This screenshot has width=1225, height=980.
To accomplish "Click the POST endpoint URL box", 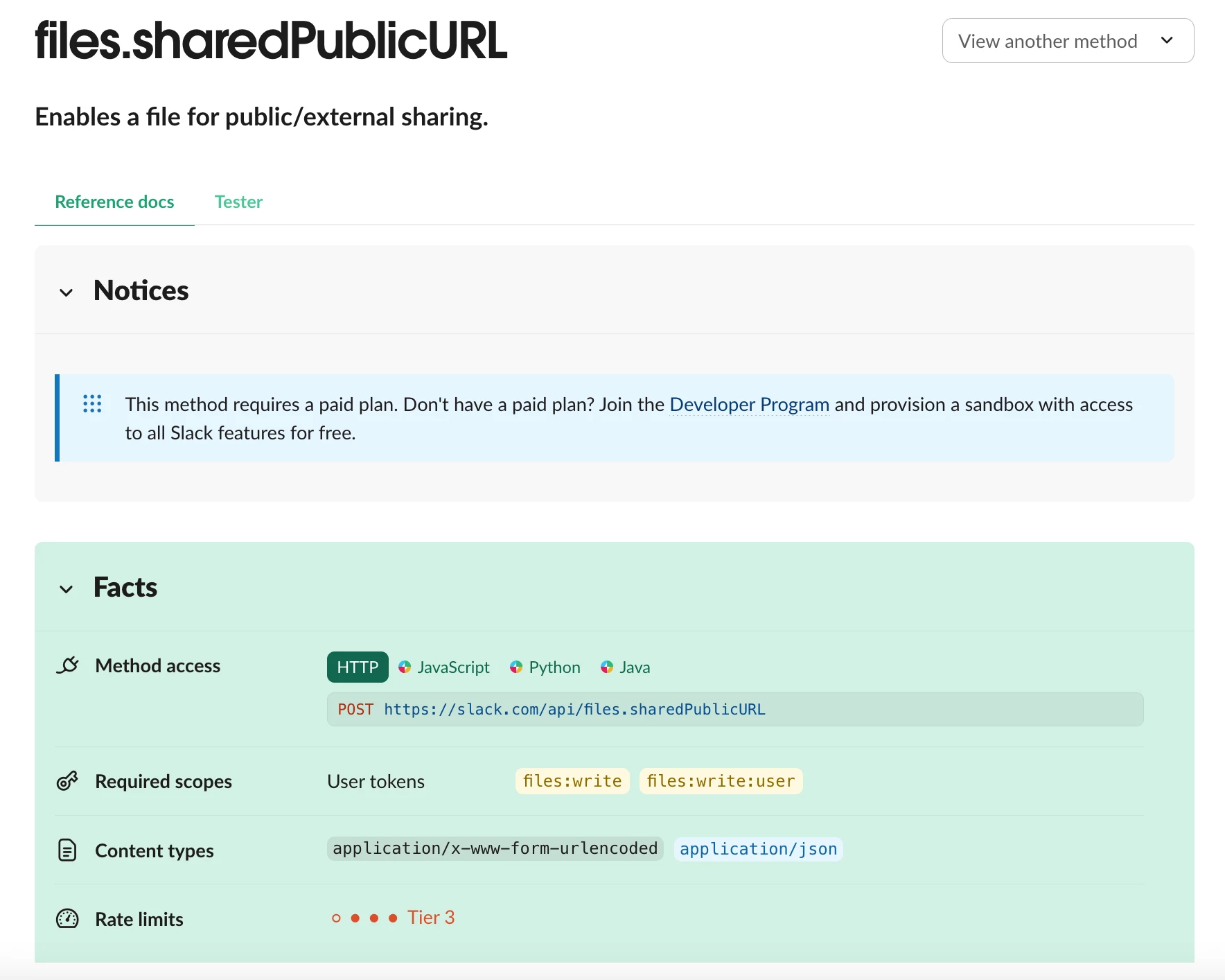I will pyautogui.click(x=735, y=709).
